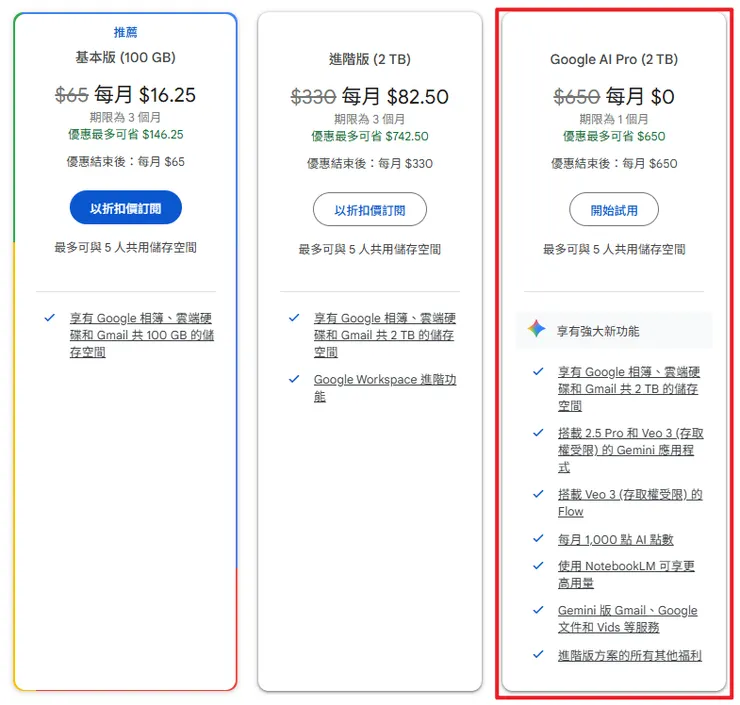Click the colorful sparkle icon beside 享有強大新功能
This screenshot has height=705, width=740.
pyautogui.click(x=537, y=328)
